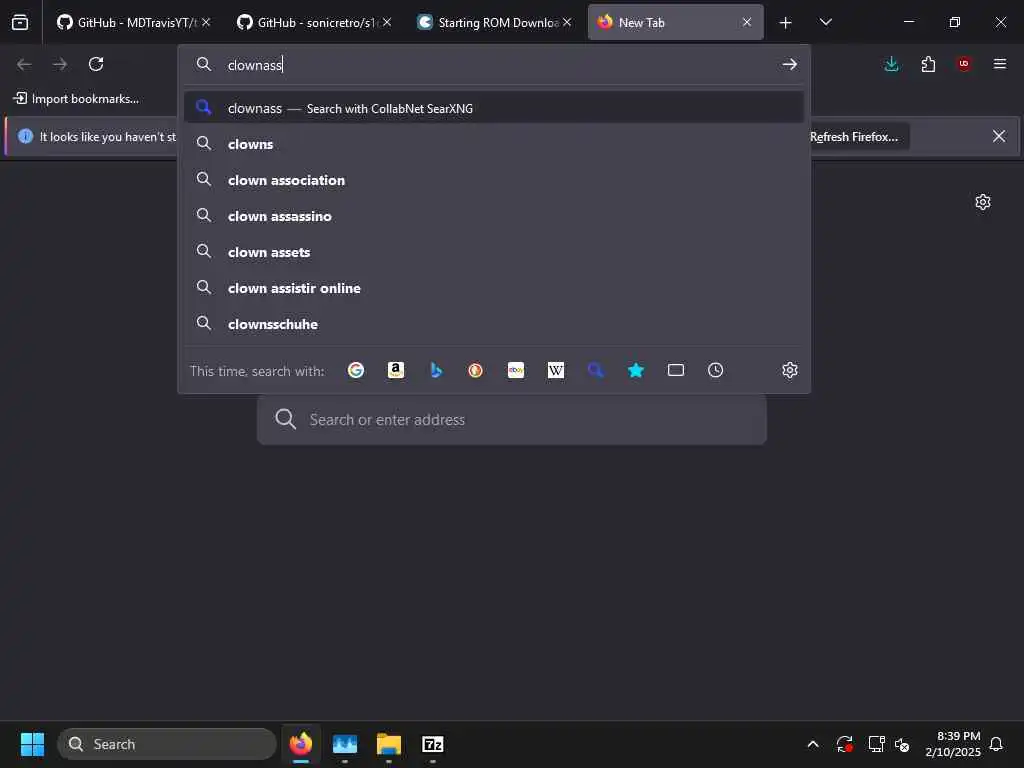Select the New Tab tab

pos(675,22)
